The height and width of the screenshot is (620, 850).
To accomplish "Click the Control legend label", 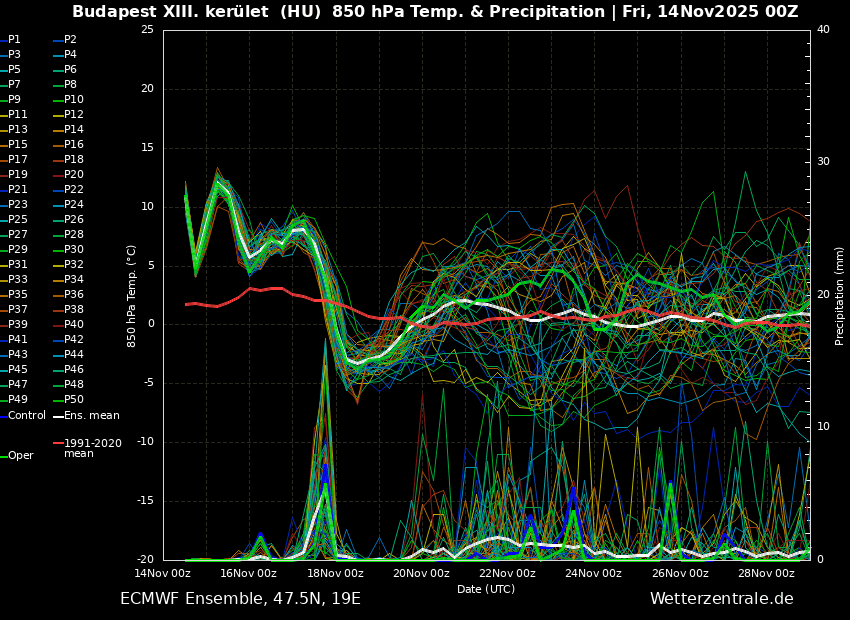I will click(x=27, y=415).
